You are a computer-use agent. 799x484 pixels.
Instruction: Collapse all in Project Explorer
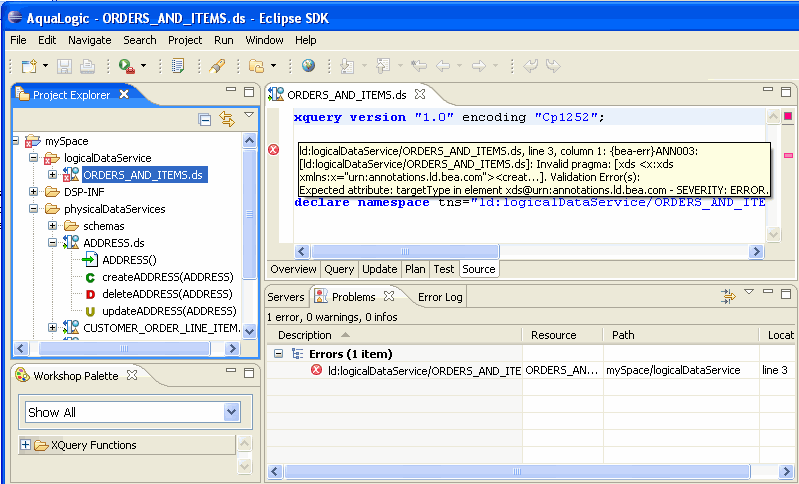(205, 120)
